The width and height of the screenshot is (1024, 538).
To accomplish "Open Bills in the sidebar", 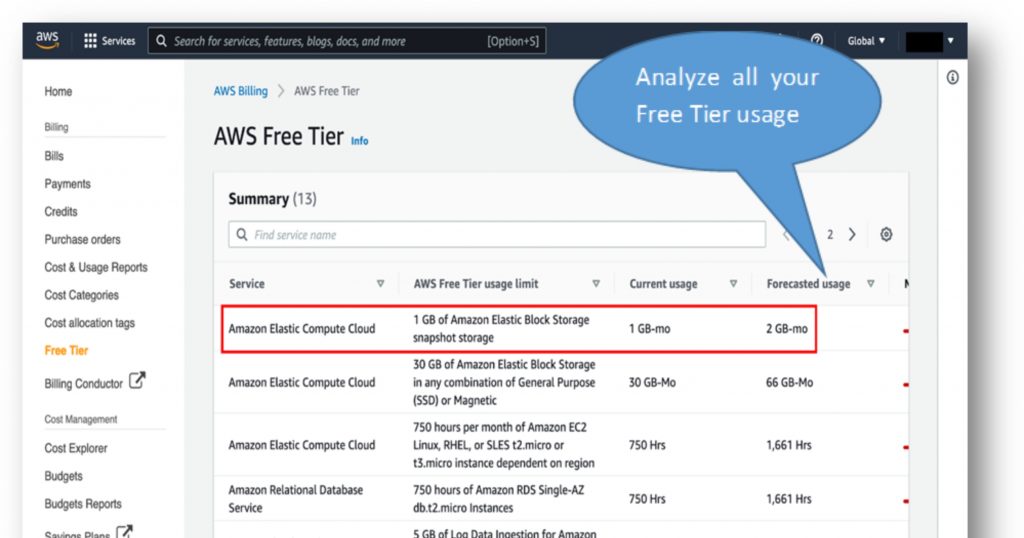I will point(54,156).
